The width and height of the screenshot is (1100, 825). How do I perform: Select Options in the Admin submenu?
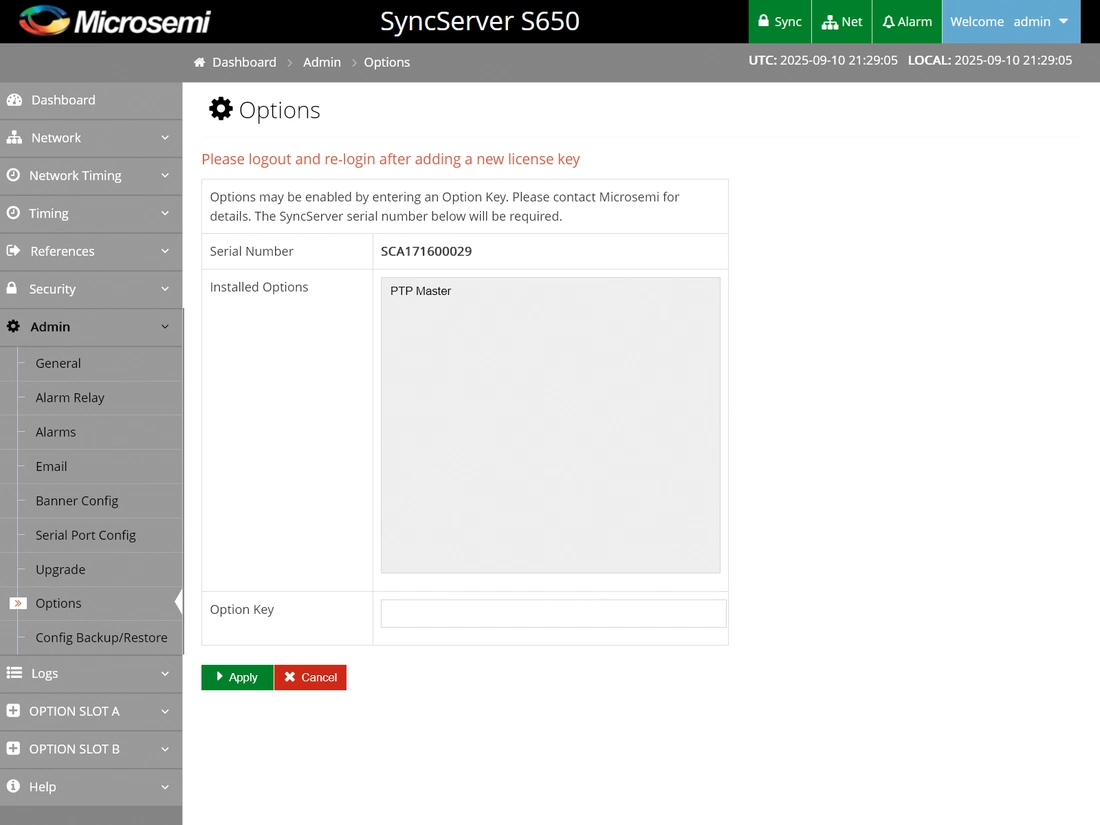58,603
